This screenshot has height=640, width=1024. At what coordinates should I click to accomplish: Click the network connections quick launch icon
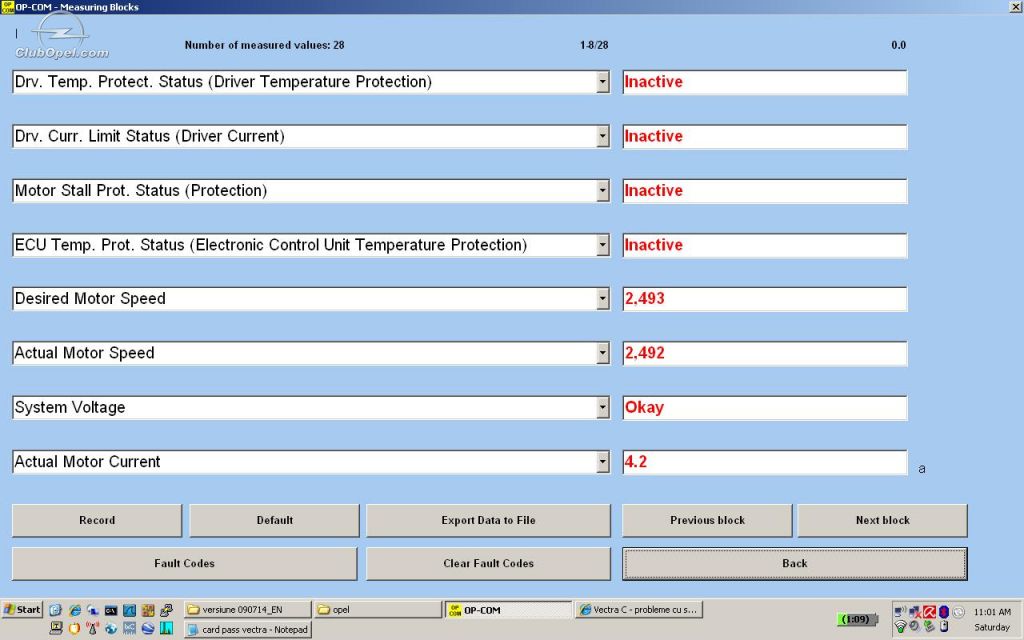(x=93, y=610)
